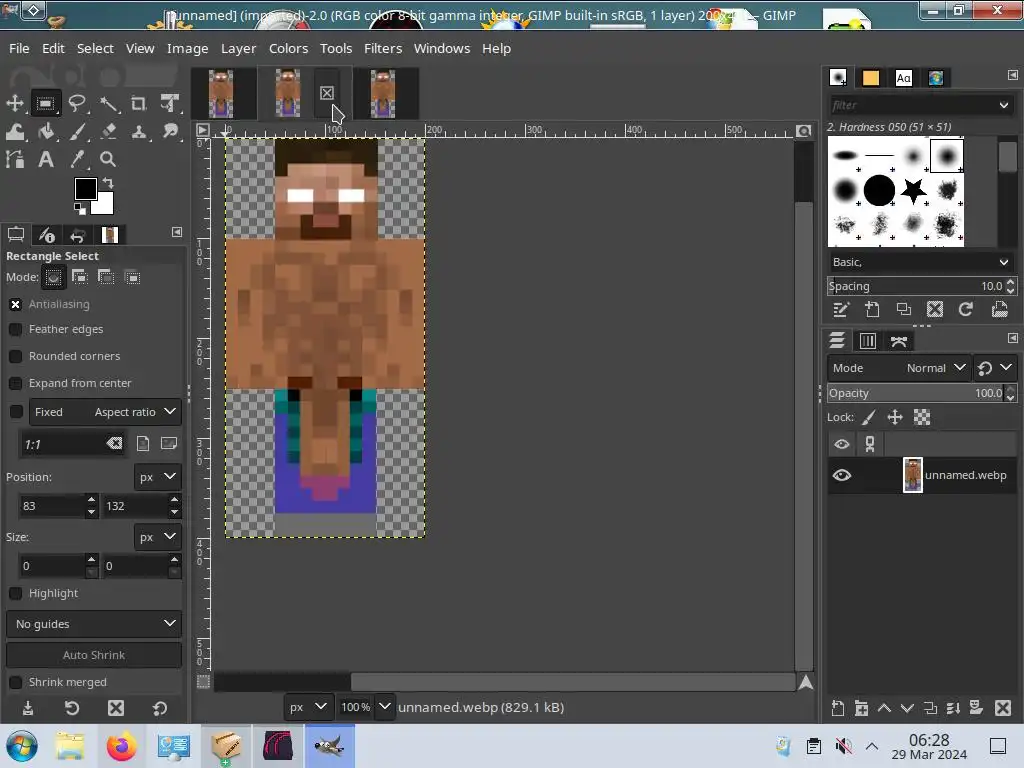Select the Smudge tool
This screenshot has width=1024, height=768.
coord(170,131)
